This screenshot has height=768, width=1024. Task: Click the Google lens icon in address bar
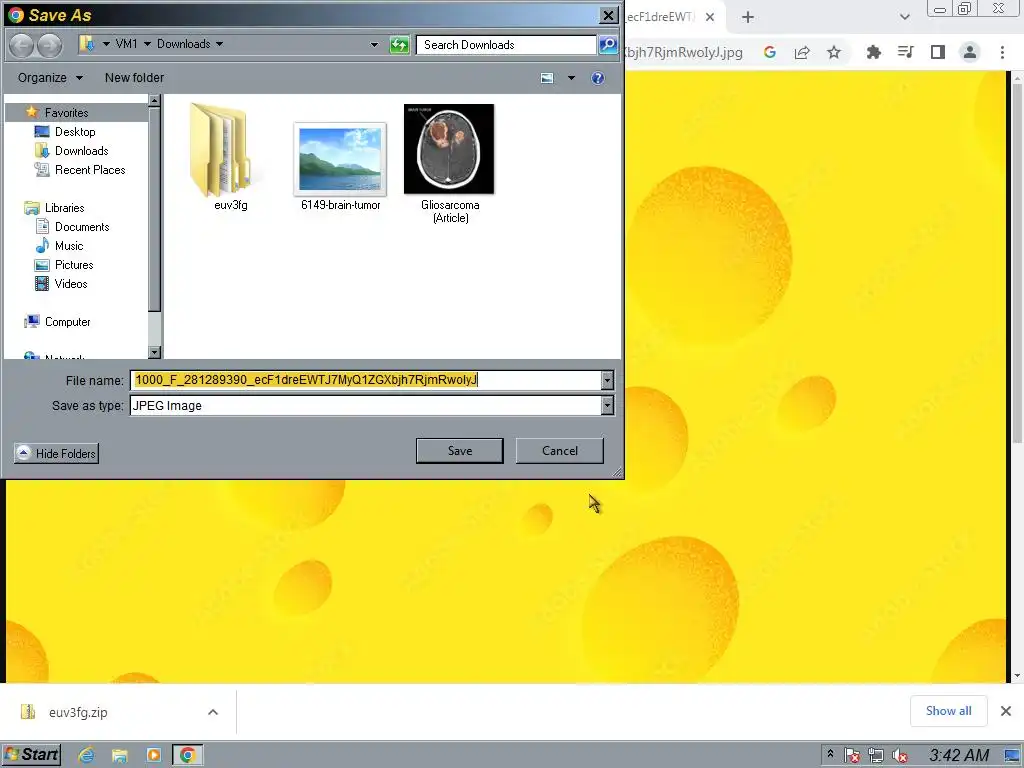point(770,52)
